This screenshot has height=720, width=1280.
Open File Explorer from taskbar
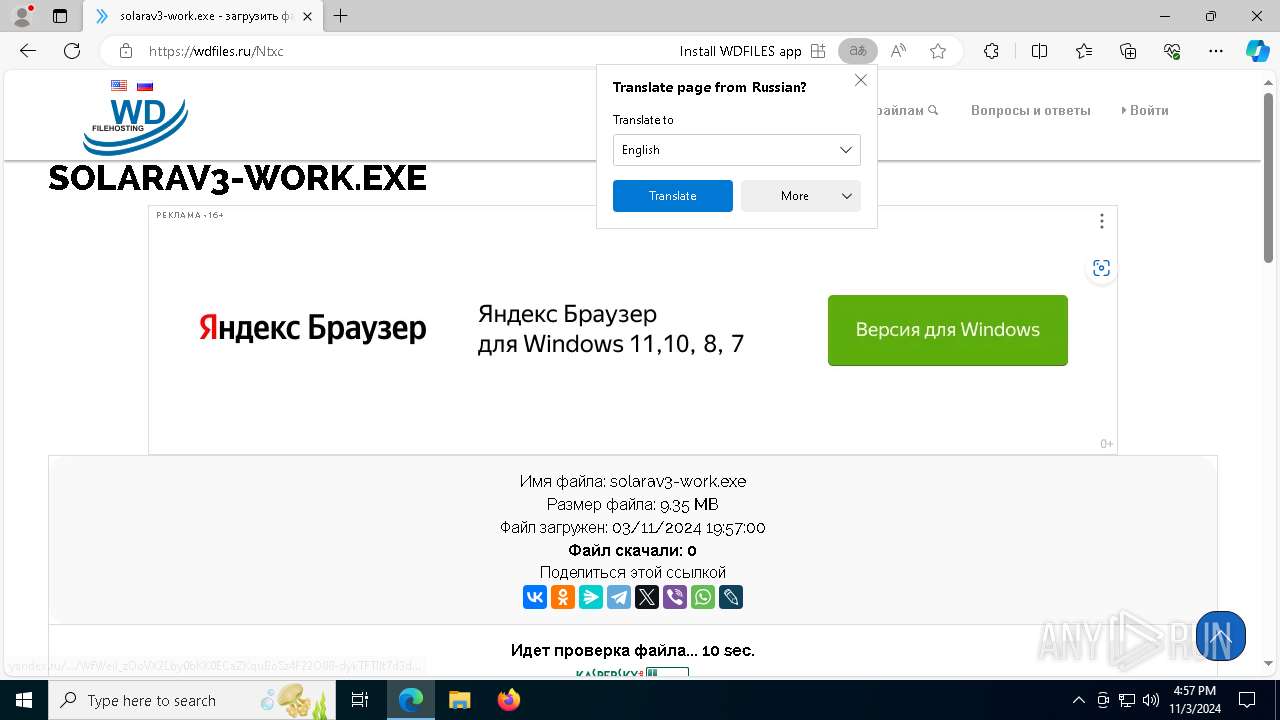[x=460, y=700]
